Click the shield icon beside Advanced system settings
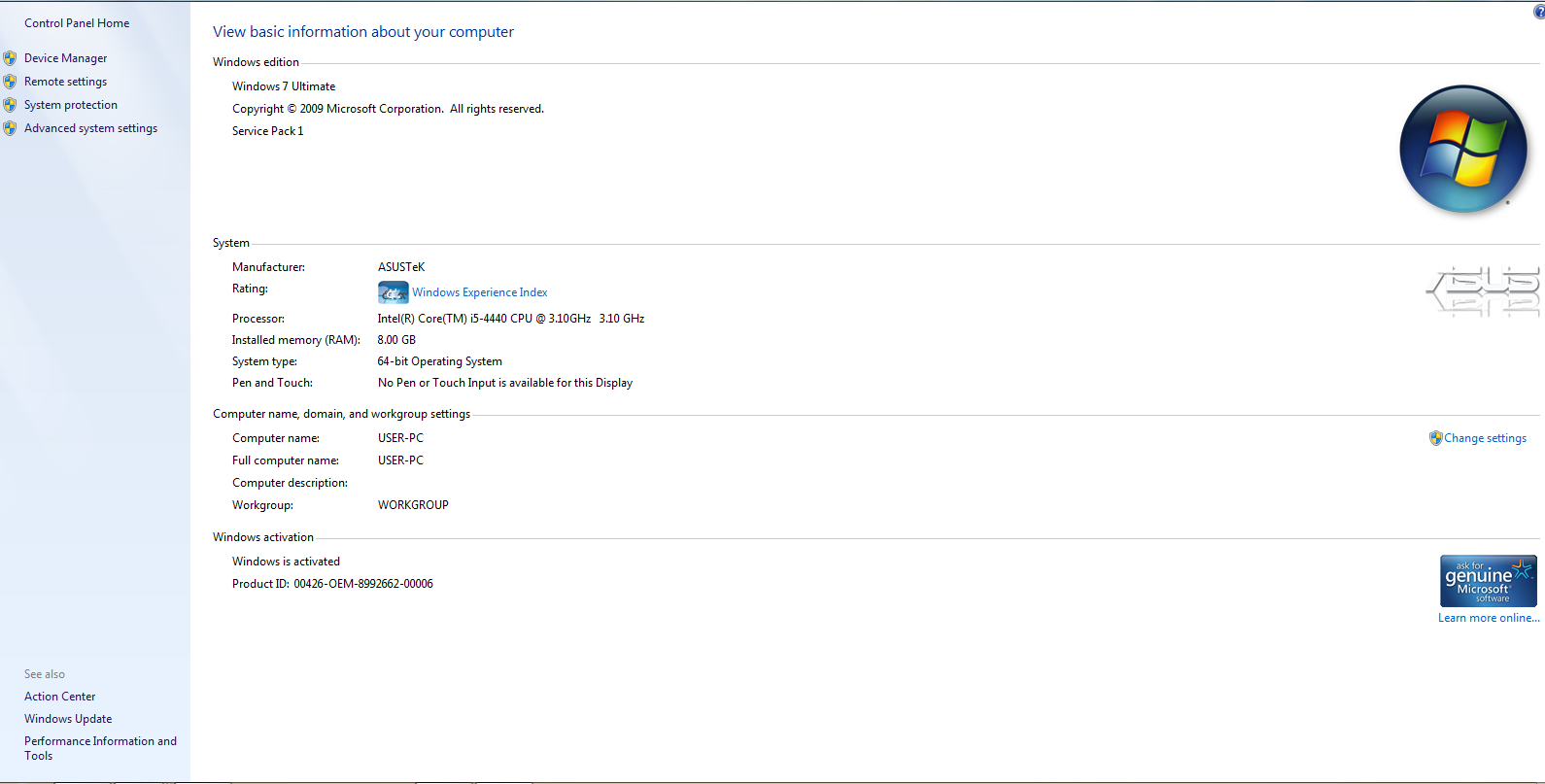Screen dimensions: 1545x784 pyautogui.click(x=10, y=128)
